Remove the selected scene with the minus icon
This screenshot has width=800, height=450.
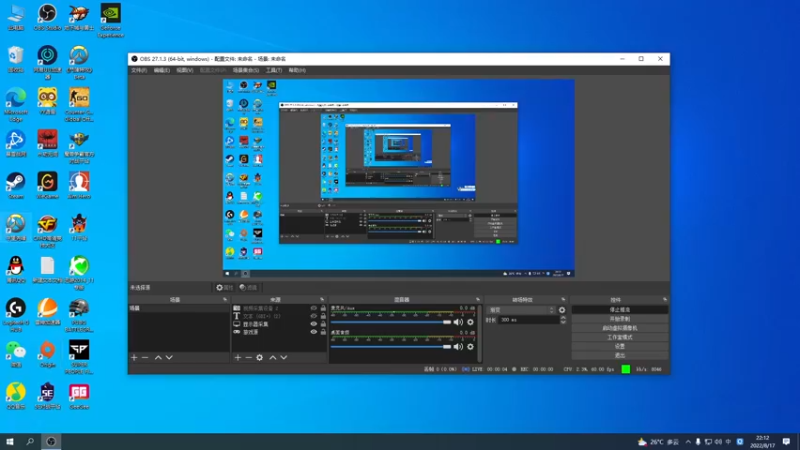(145, 358)
